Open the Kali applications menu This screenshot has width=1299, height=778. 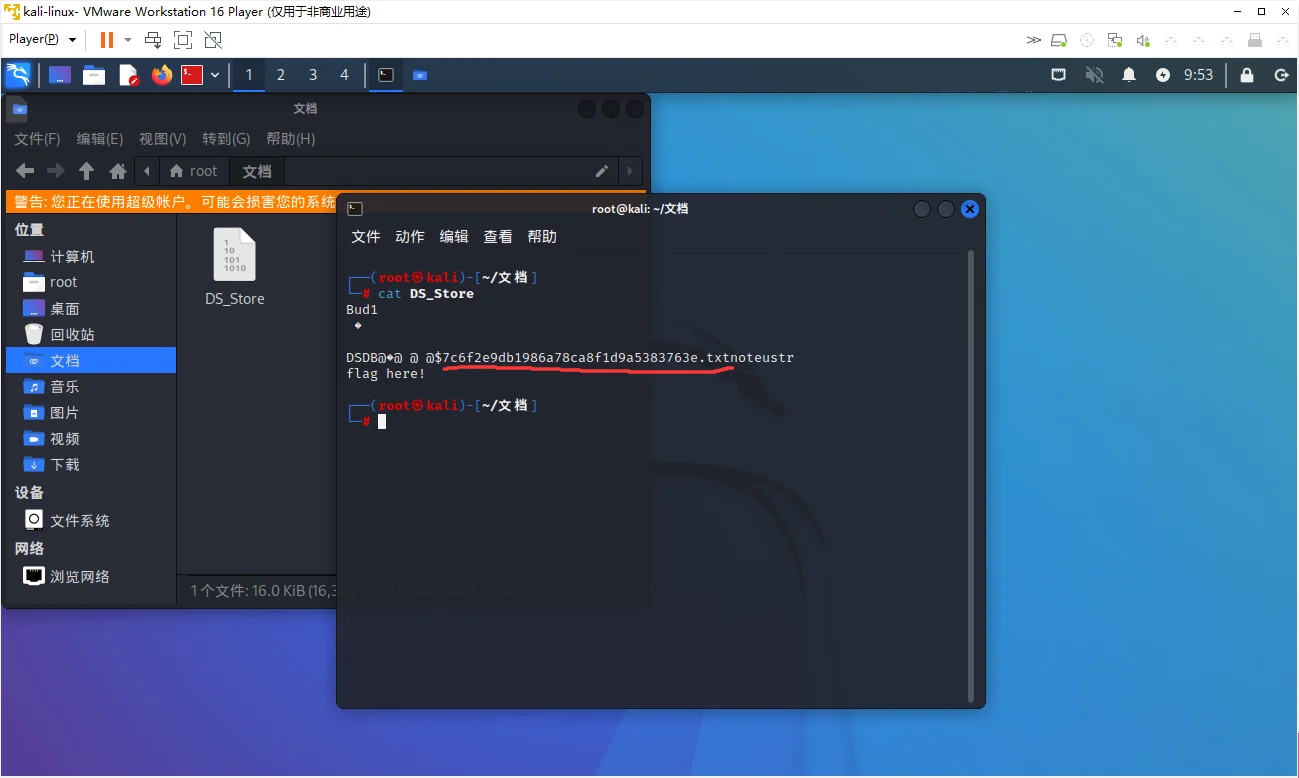click(x=18, y=75)
